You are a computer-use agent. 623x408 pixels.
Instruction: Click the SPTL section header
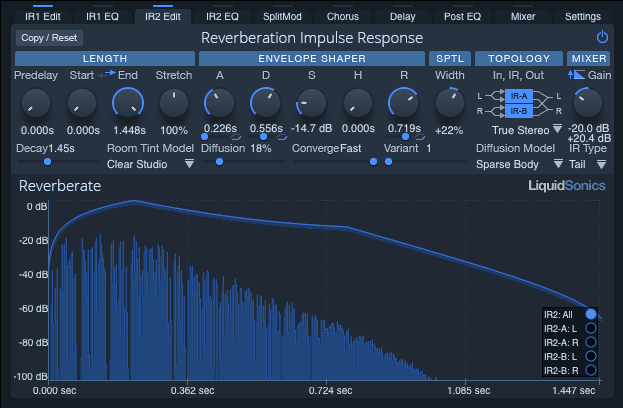pos(450,58)
